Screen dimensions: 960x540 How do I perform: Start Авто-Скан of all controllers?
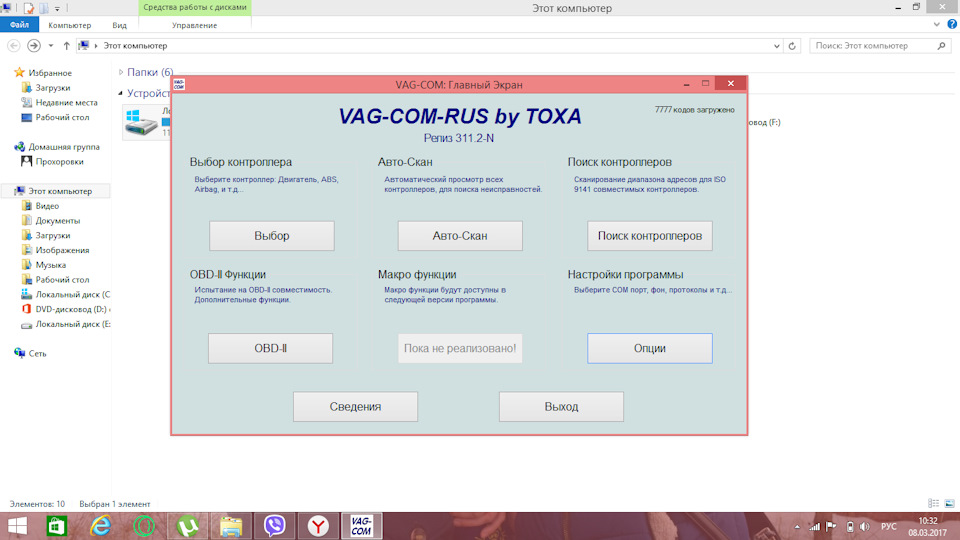tap(460, 236)
